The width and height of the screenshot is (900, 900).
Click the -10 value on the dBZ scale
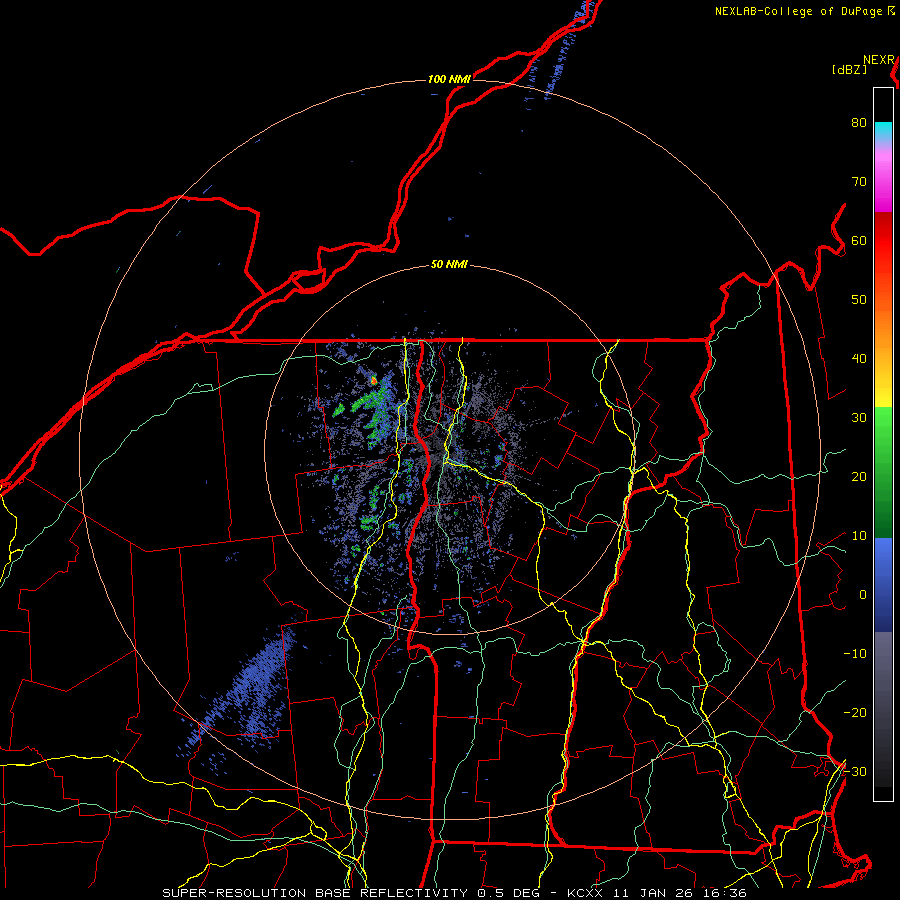pos(855,654)
